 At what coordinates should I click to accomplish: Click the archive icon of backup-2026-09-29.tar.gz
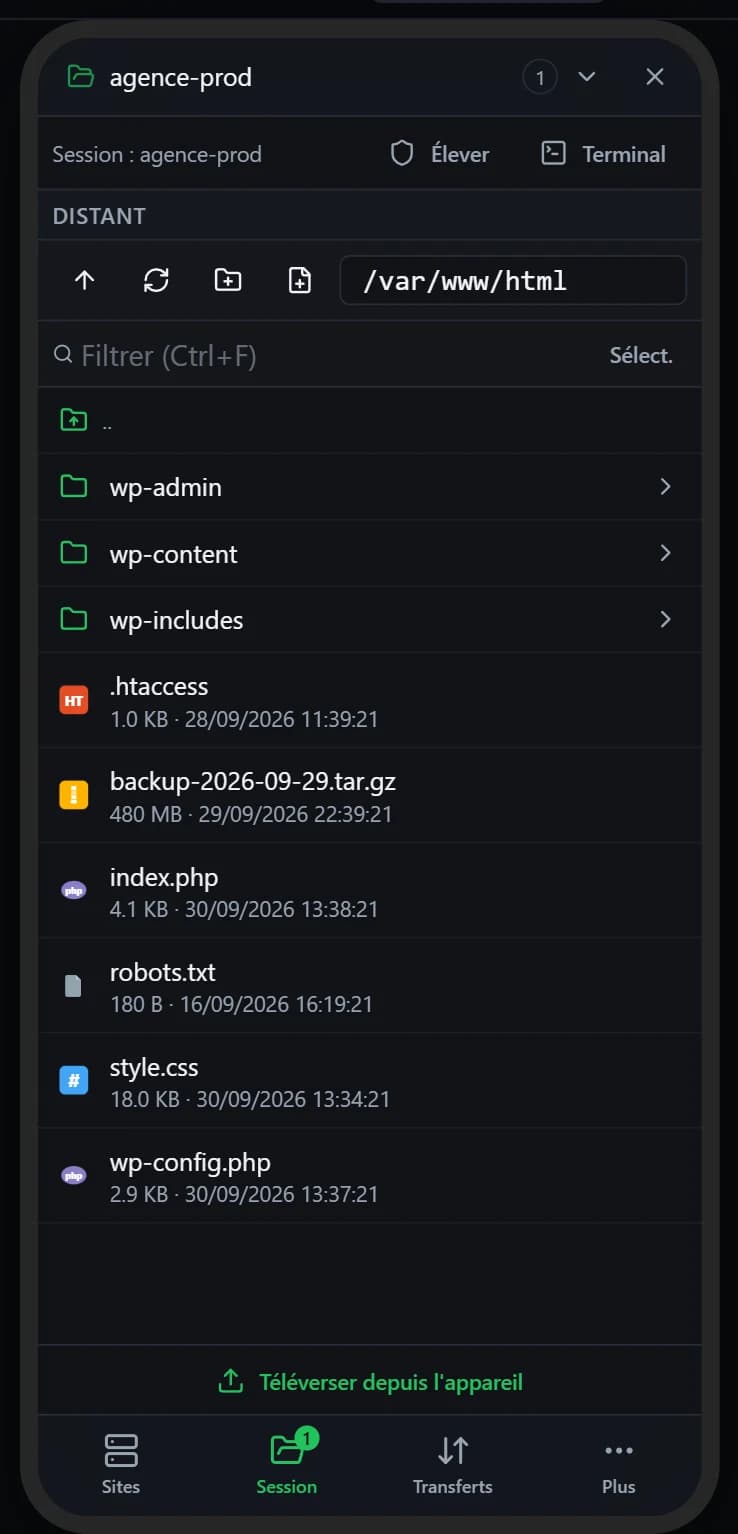(74, 796)
